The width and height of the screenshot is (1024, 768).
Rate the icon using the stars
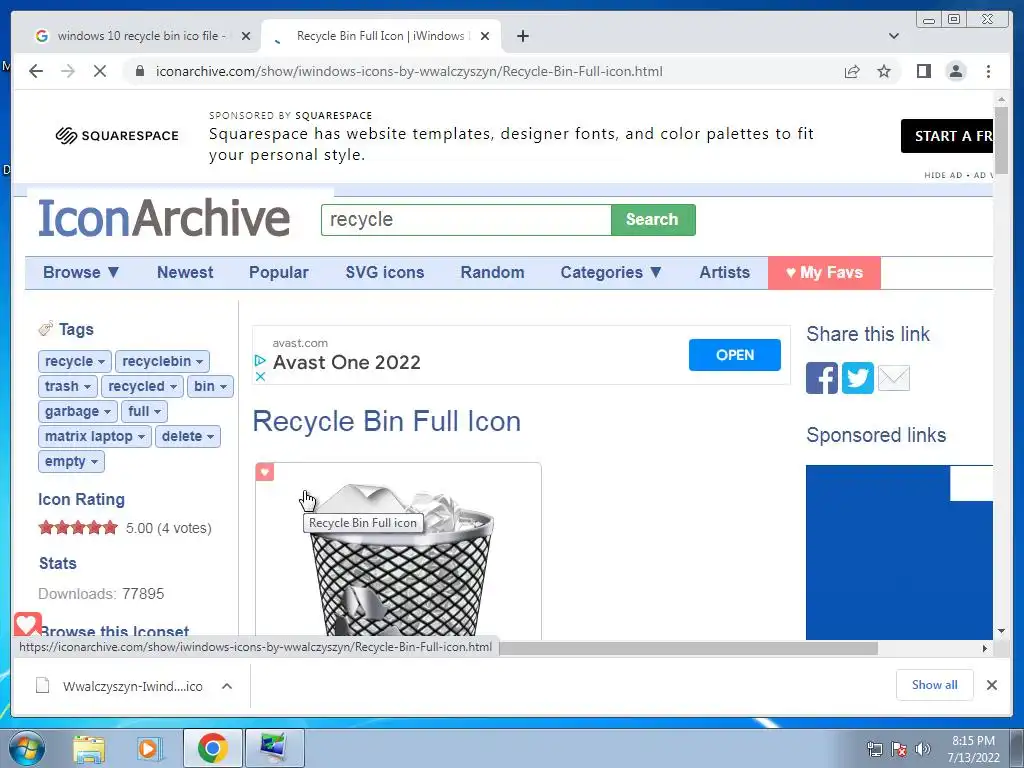78,527
